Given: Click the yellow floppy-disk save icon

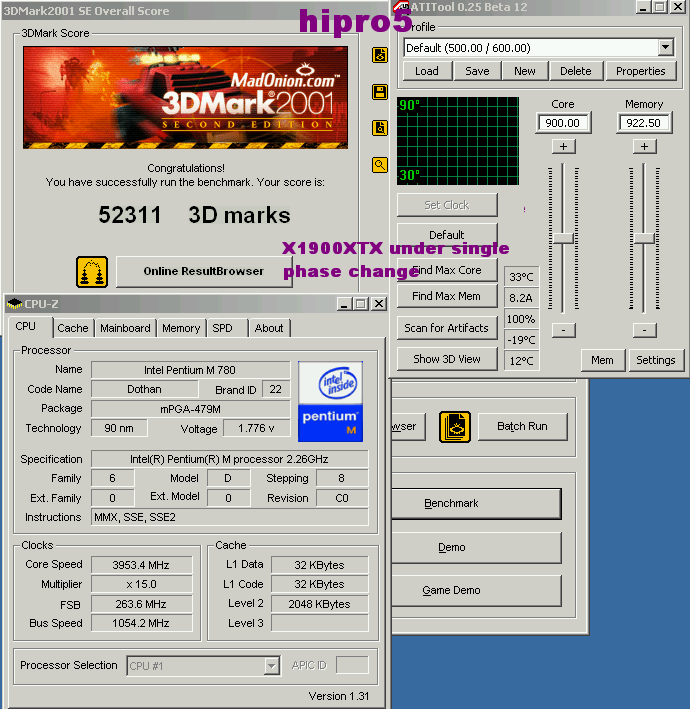Looking at the screenshot, I should click(380, 92).
